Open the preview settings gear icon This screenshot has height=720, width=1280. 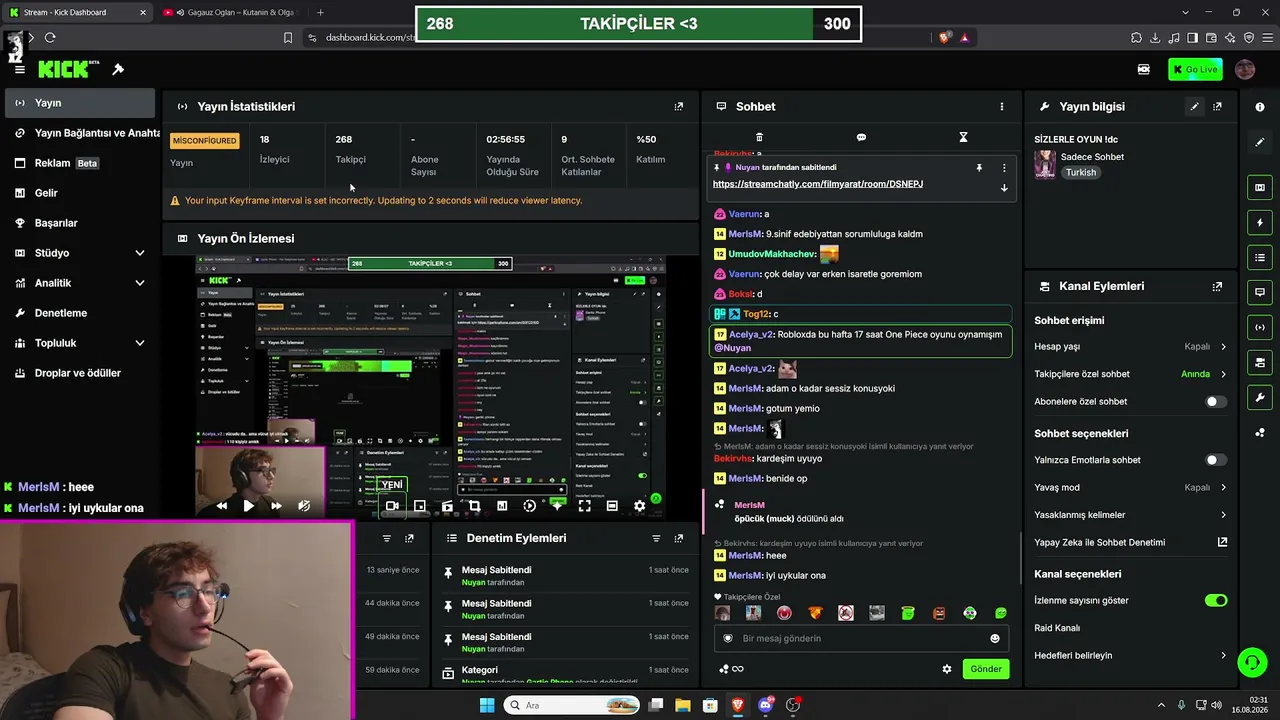[639, 506]
